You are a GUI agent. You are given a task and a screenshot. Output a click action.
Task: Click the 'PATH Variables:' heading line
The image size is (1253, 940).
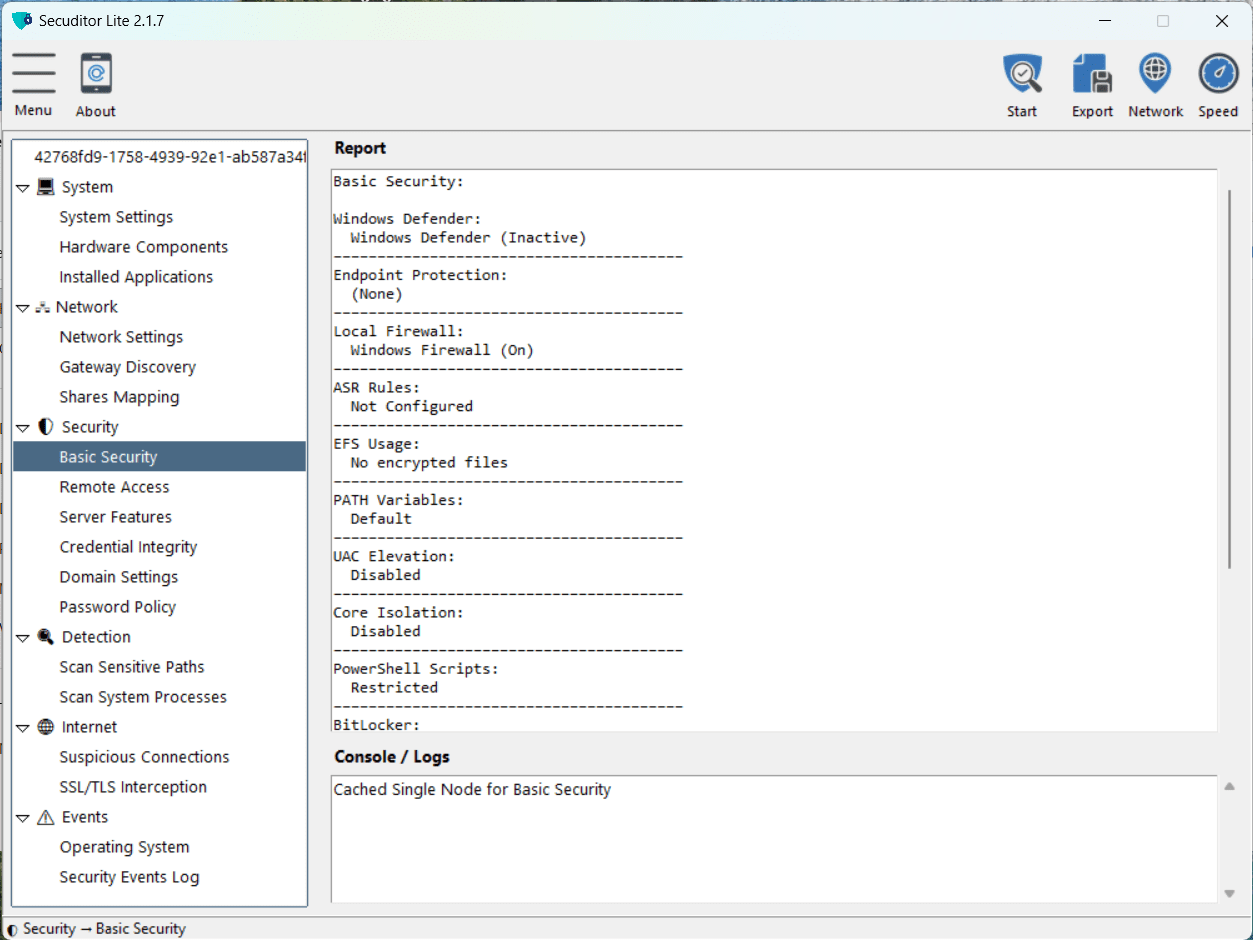[x=398, y=500]
